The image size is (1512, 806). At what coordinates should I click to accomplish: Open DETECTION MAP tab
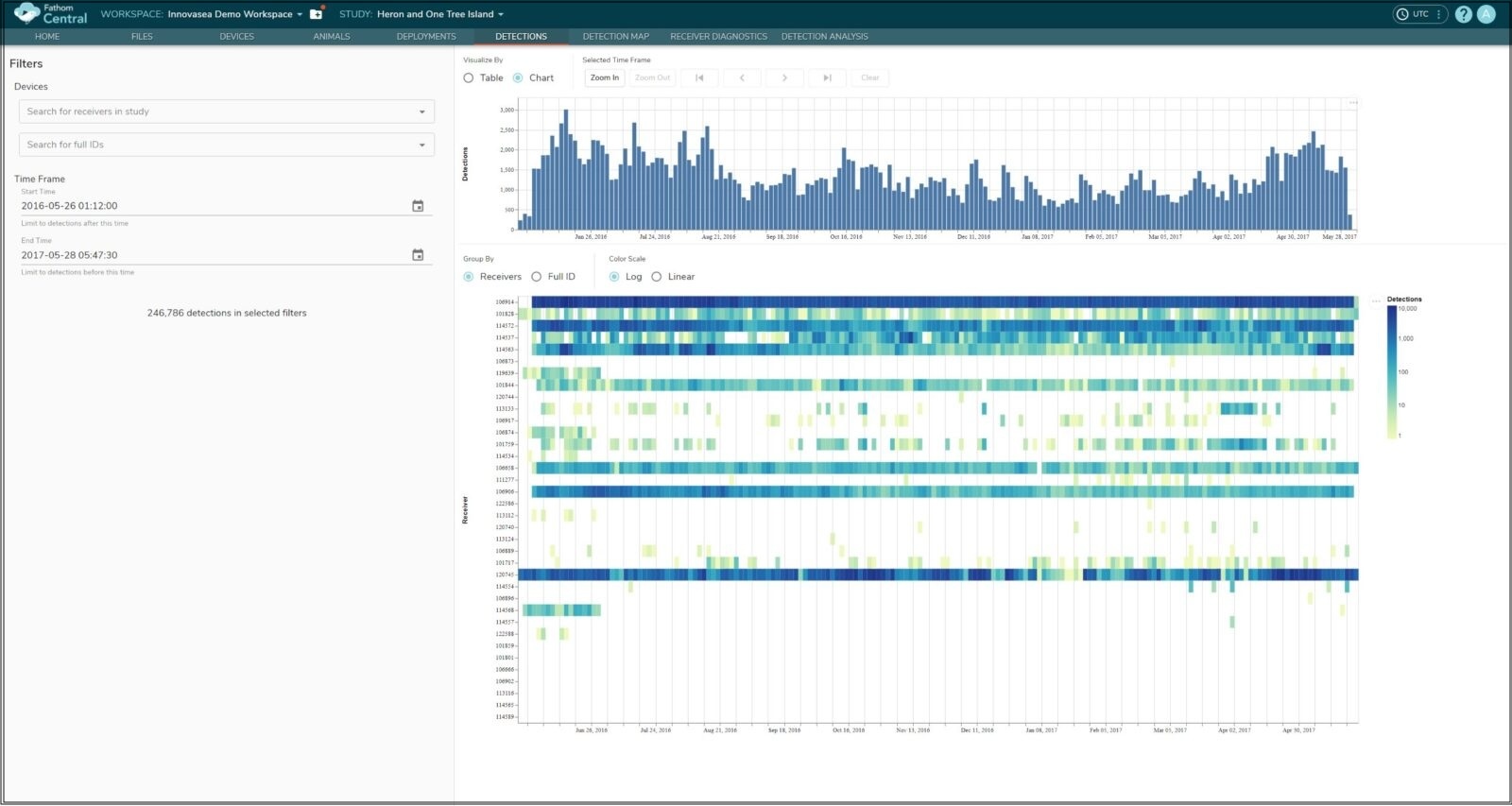[616, 37]
